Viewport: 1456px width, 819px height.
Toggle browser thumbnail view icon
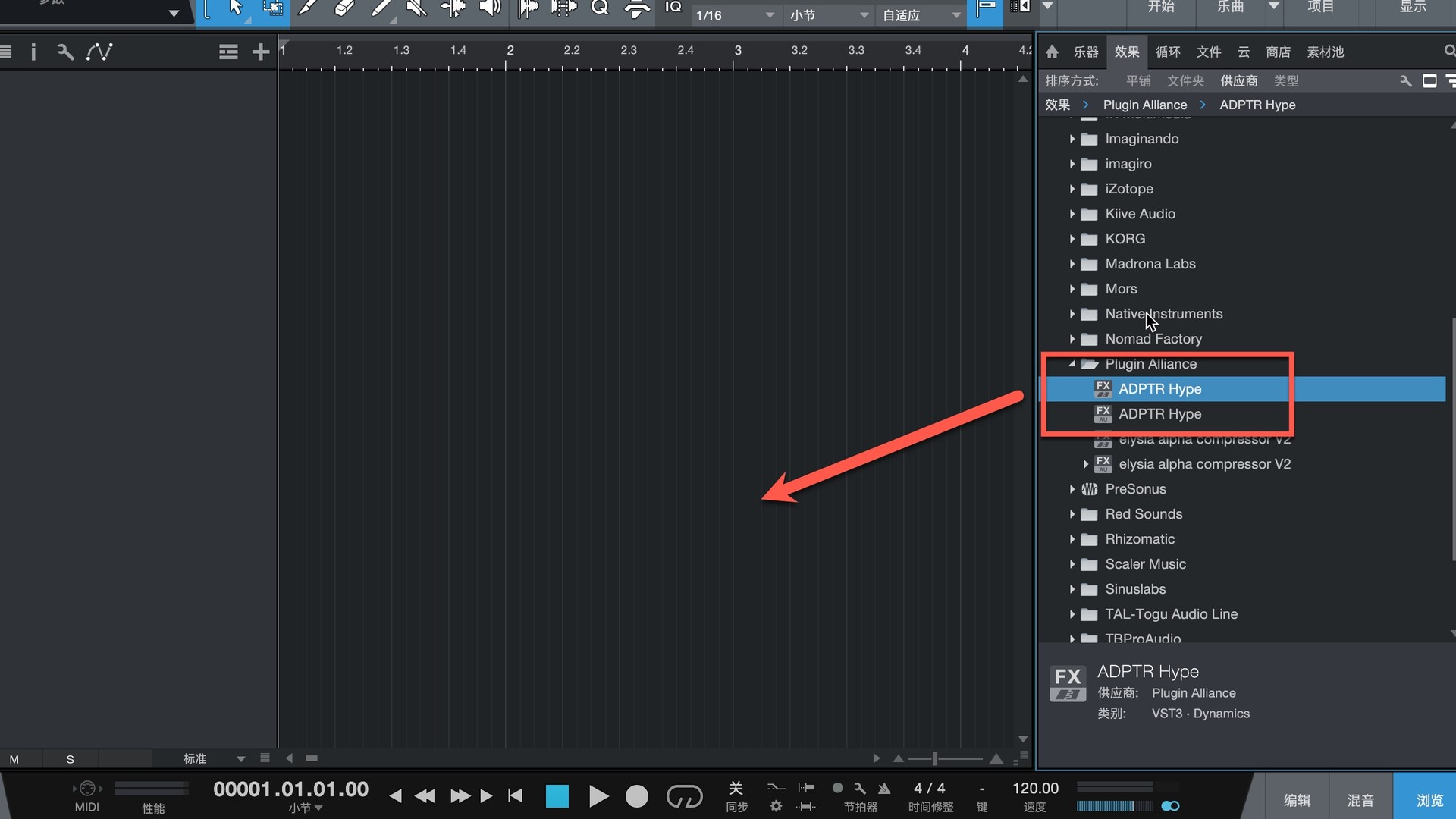1429,80
